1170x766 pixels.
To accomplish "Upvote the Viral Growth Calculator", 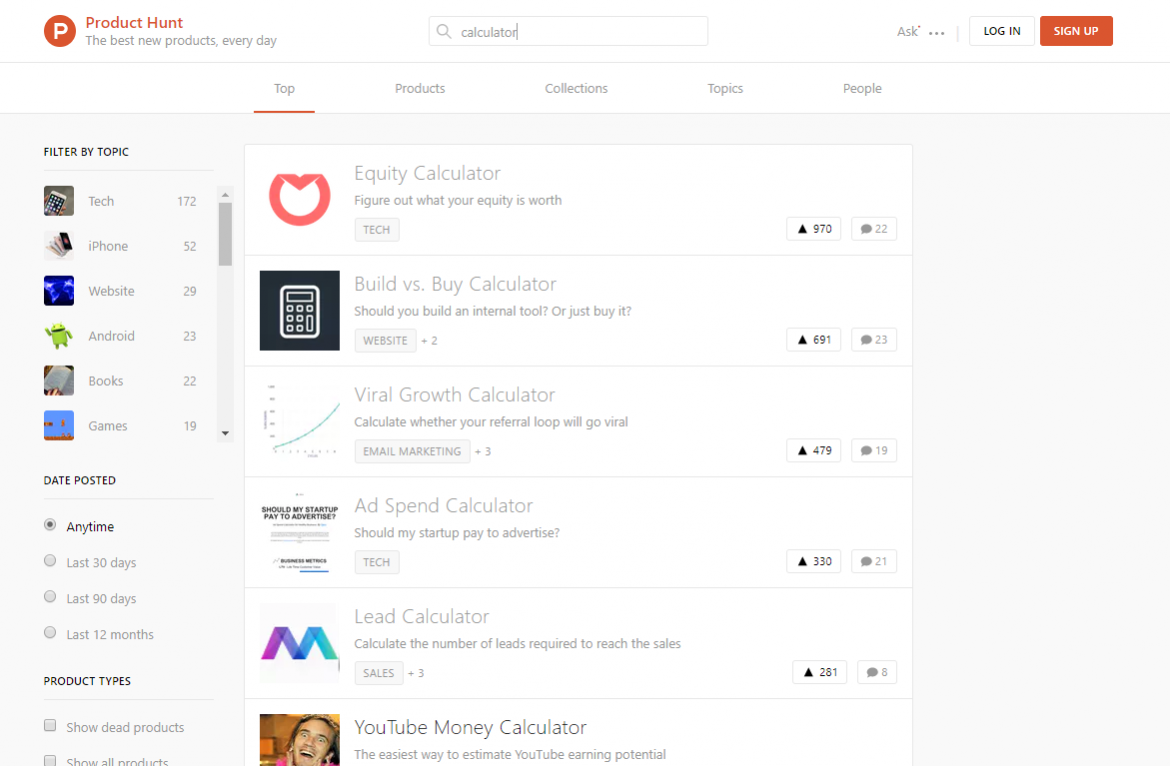I will tap(814, 451).
